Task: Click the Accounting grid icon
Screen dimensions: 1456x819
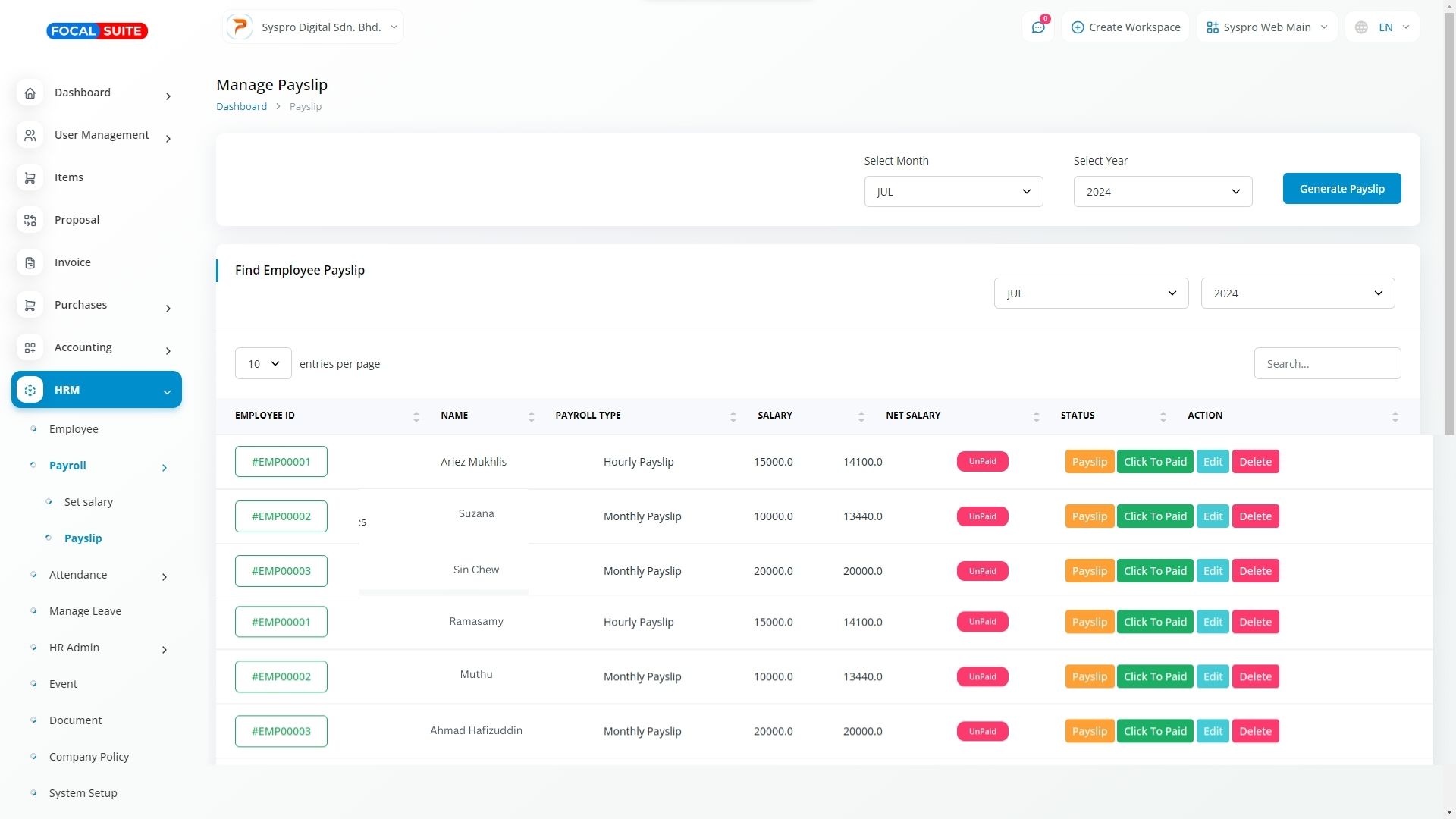Action: point(30,348)
